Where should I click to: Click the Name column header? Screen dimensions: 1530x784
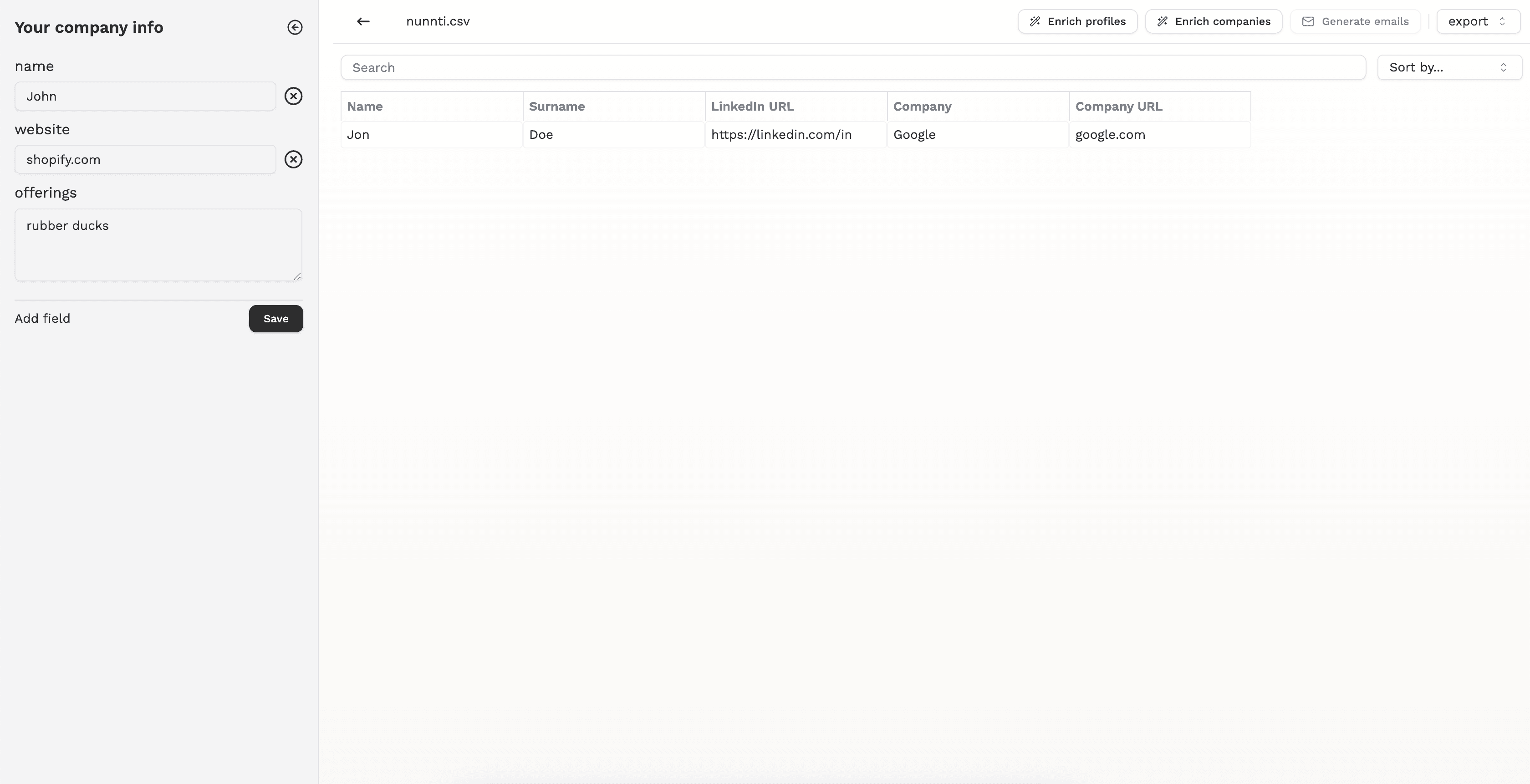click(x=432, y=107)
